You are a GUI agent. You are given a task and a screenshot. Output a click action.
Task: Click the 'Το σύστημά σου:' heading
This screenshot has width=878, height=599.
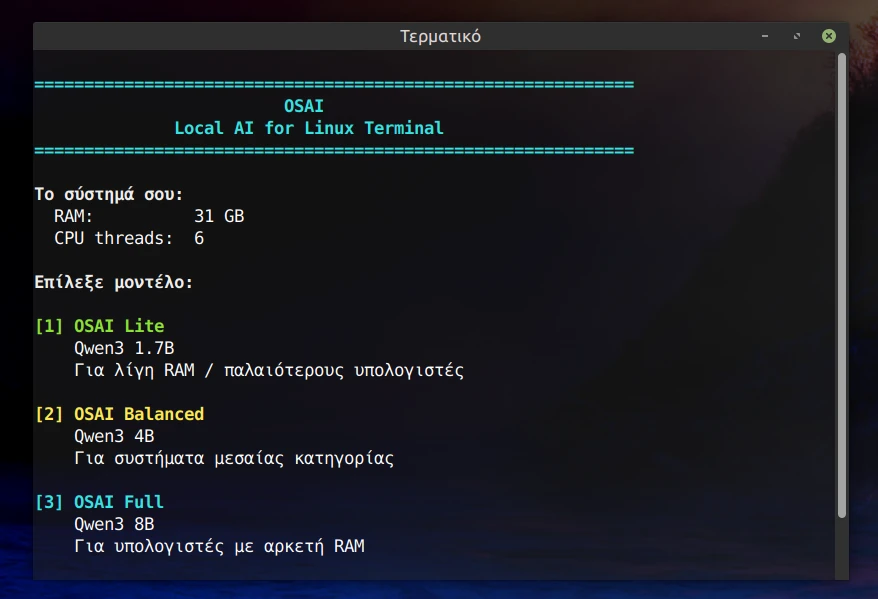click(x=109, y=194)
